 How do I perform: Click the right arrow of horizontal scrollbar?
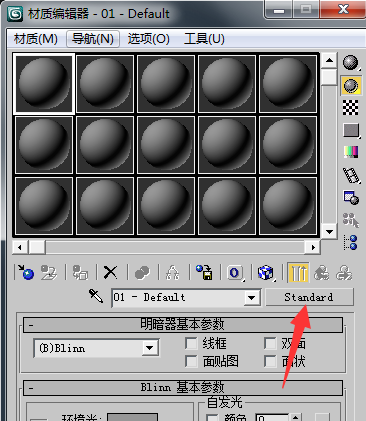tap(313, 248)
